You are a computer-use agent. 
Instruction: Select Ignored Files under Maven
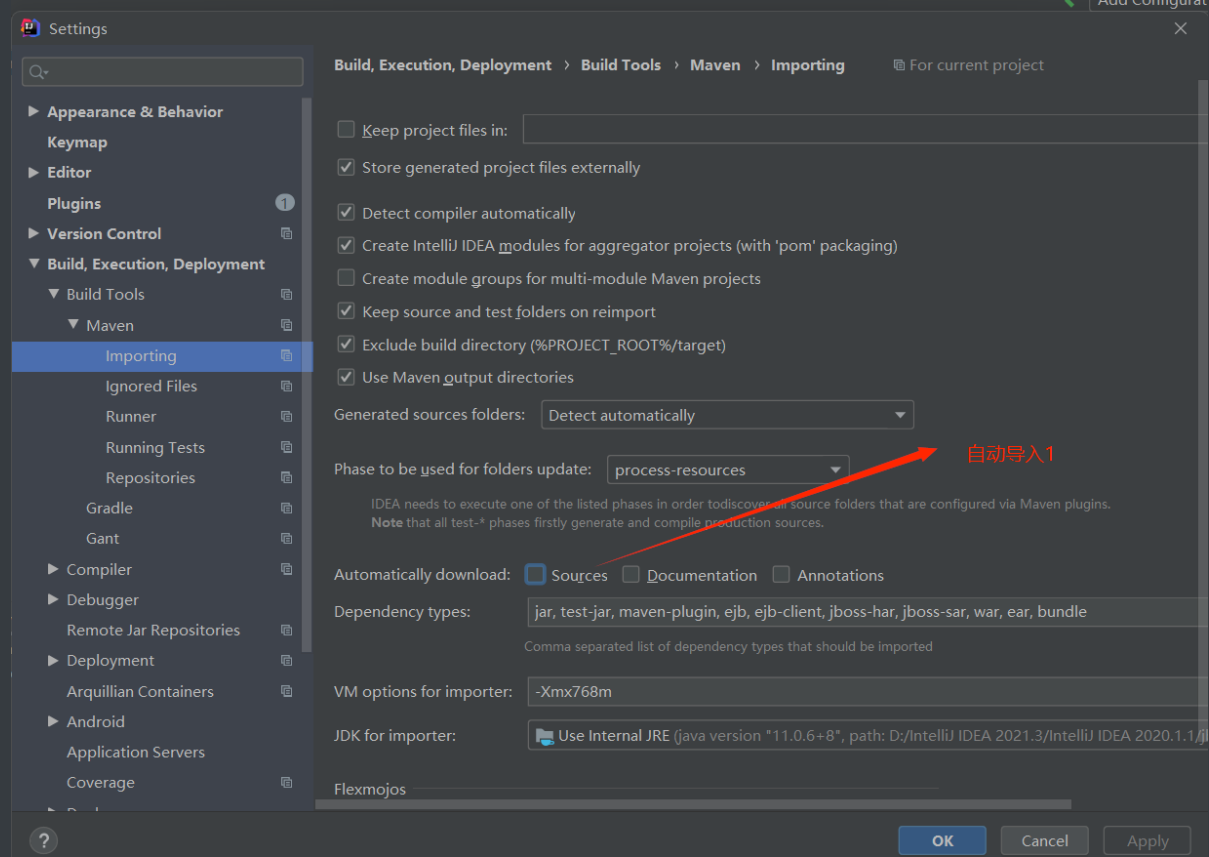(151, 386)
